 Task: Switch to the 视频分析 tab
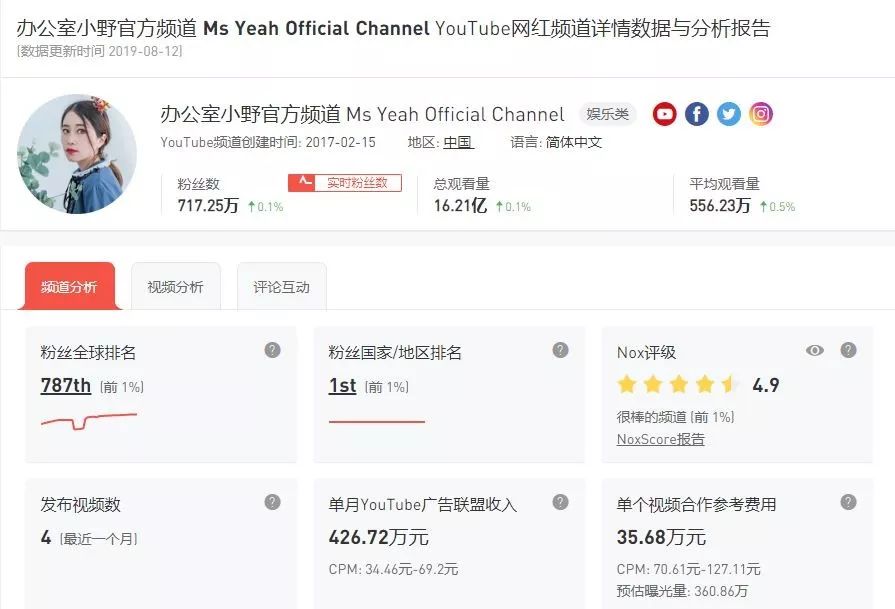click(176, 285)
